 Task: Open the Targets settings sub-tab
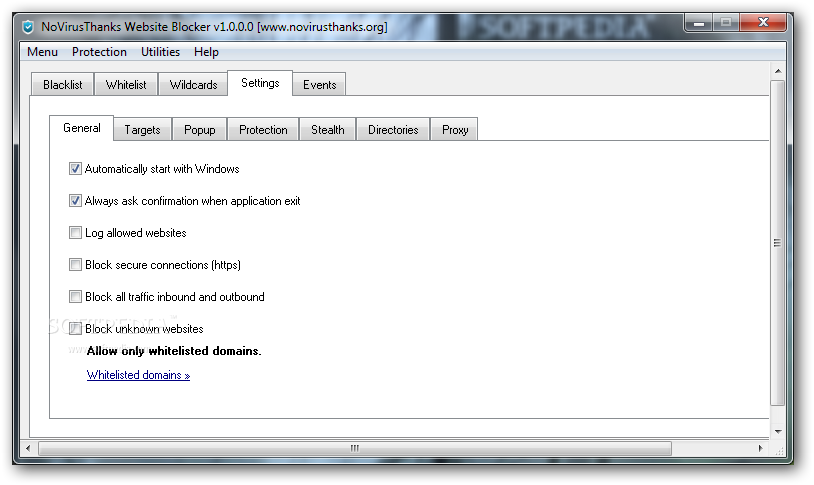coord(142,130)
